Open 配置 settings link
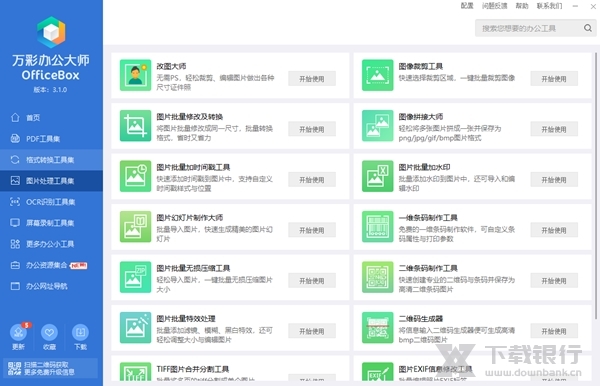 467,6
